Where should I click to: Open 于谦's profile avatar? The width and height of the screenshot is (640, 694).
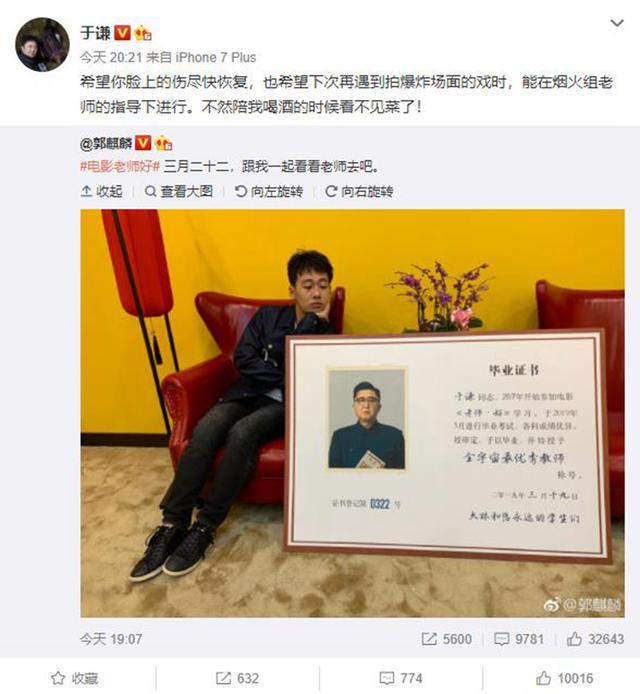pyautogui.click(x=42, y=44)
